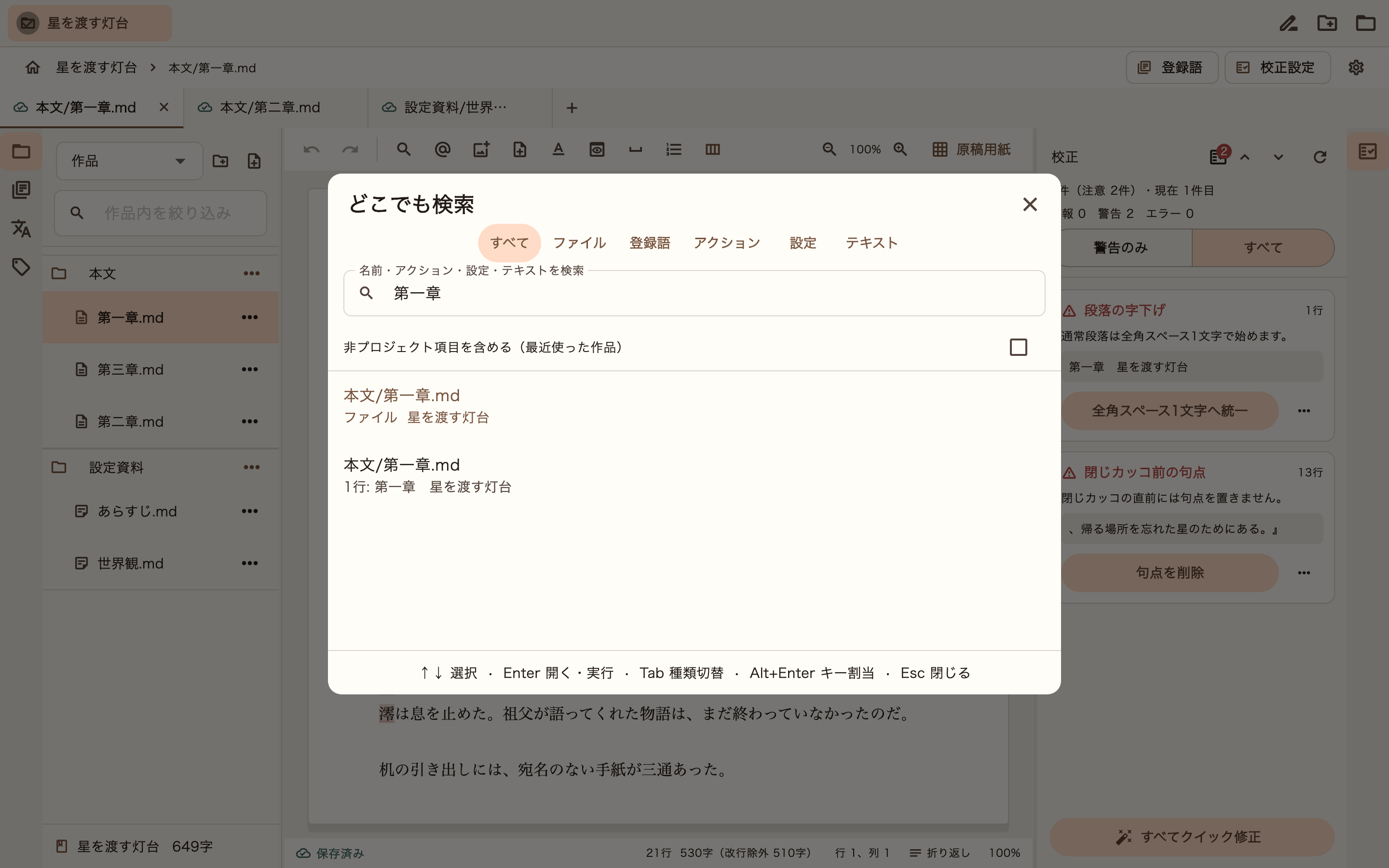Click the text underline A toolbar icon

pos(558,150)
